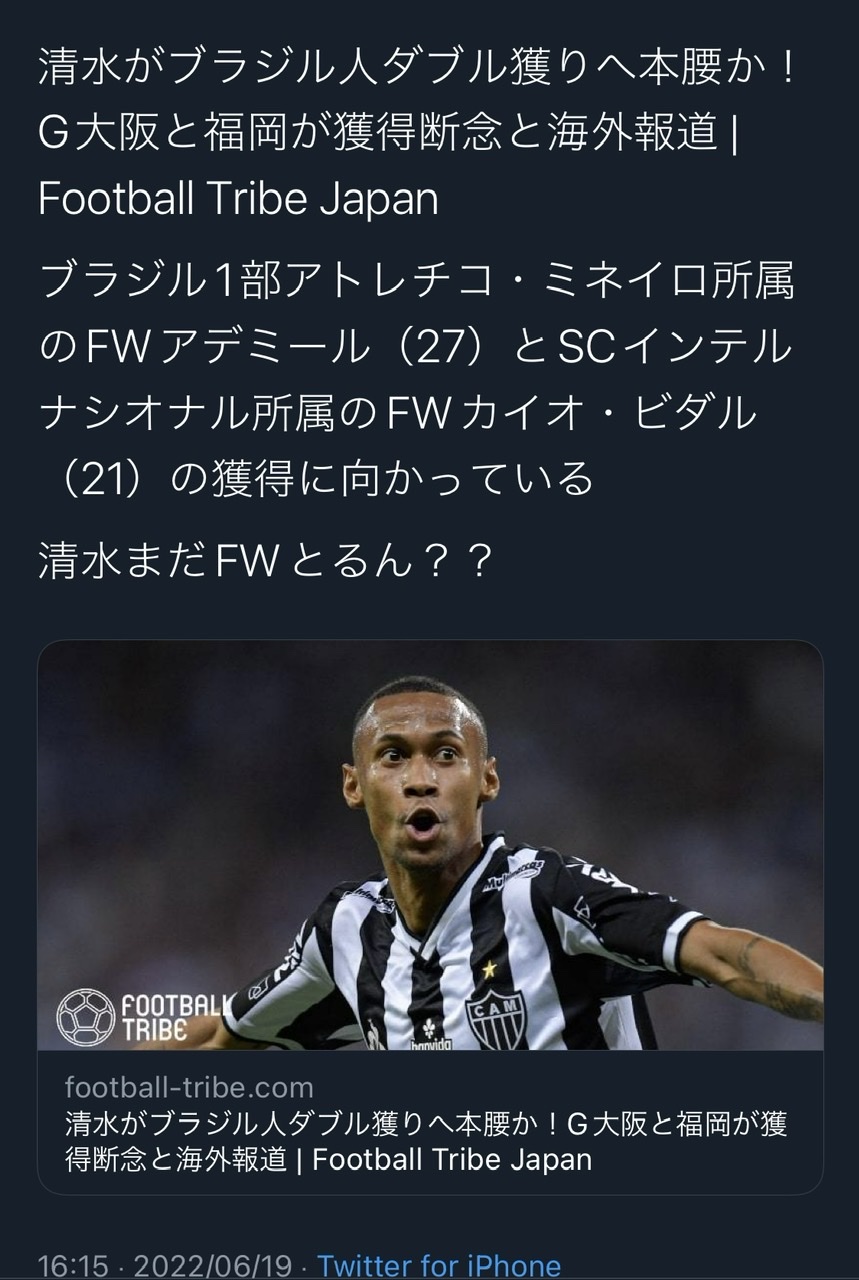Image resolution: width=859 pixels, height=1280 pixels.
Task: Open the player photo link card image
Action: [430, 845]
